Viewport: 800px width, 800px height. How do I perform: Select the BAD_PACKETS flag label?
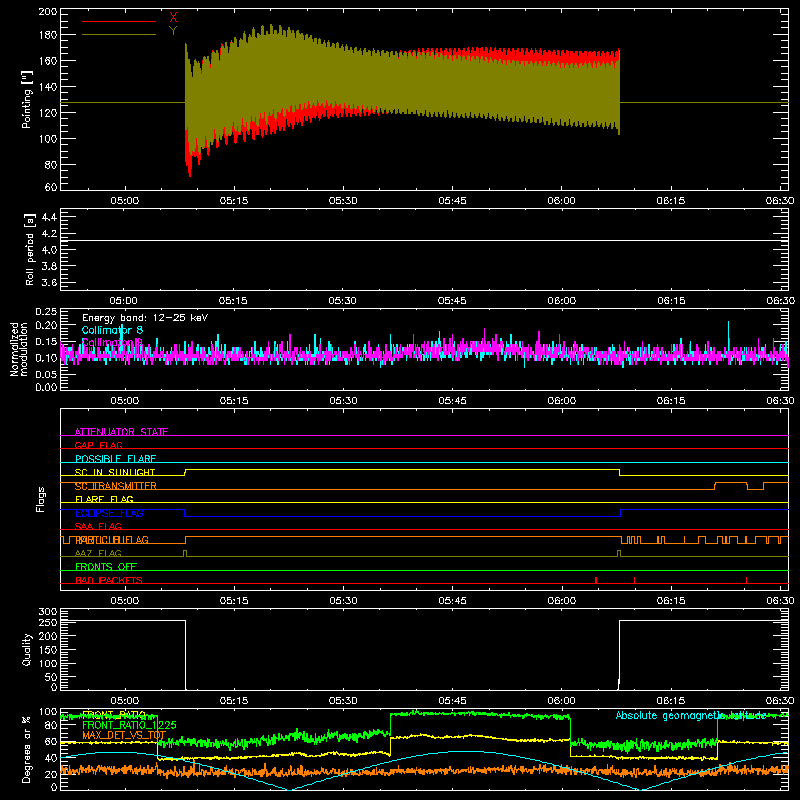coord(109,580)
